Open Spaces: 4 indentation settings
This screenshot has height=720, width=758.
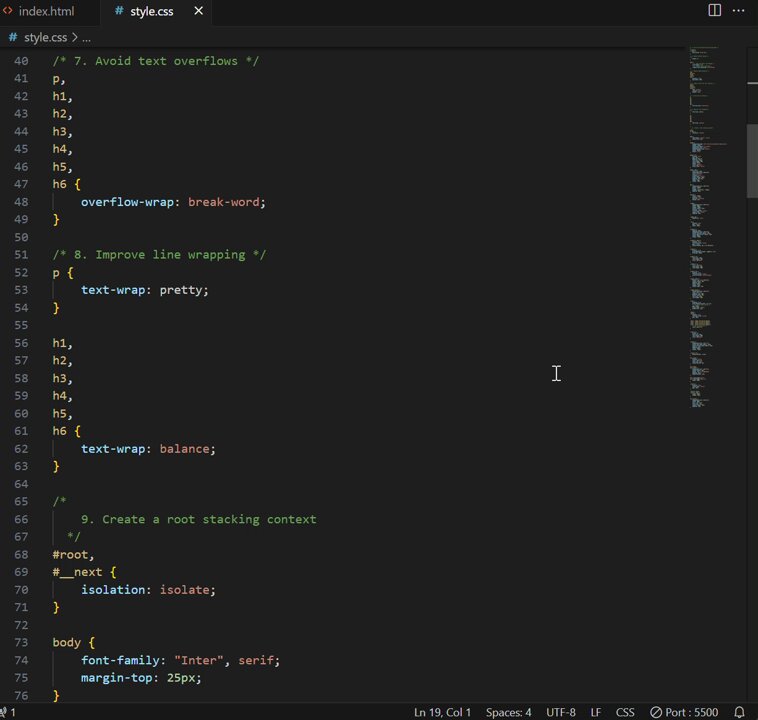508,712
